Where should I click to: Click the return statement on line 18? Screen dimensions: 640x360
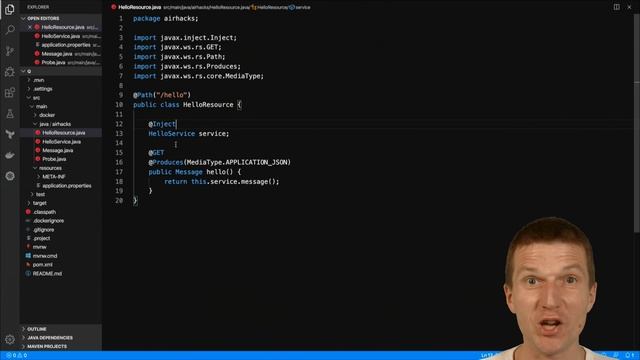[222, 181]
